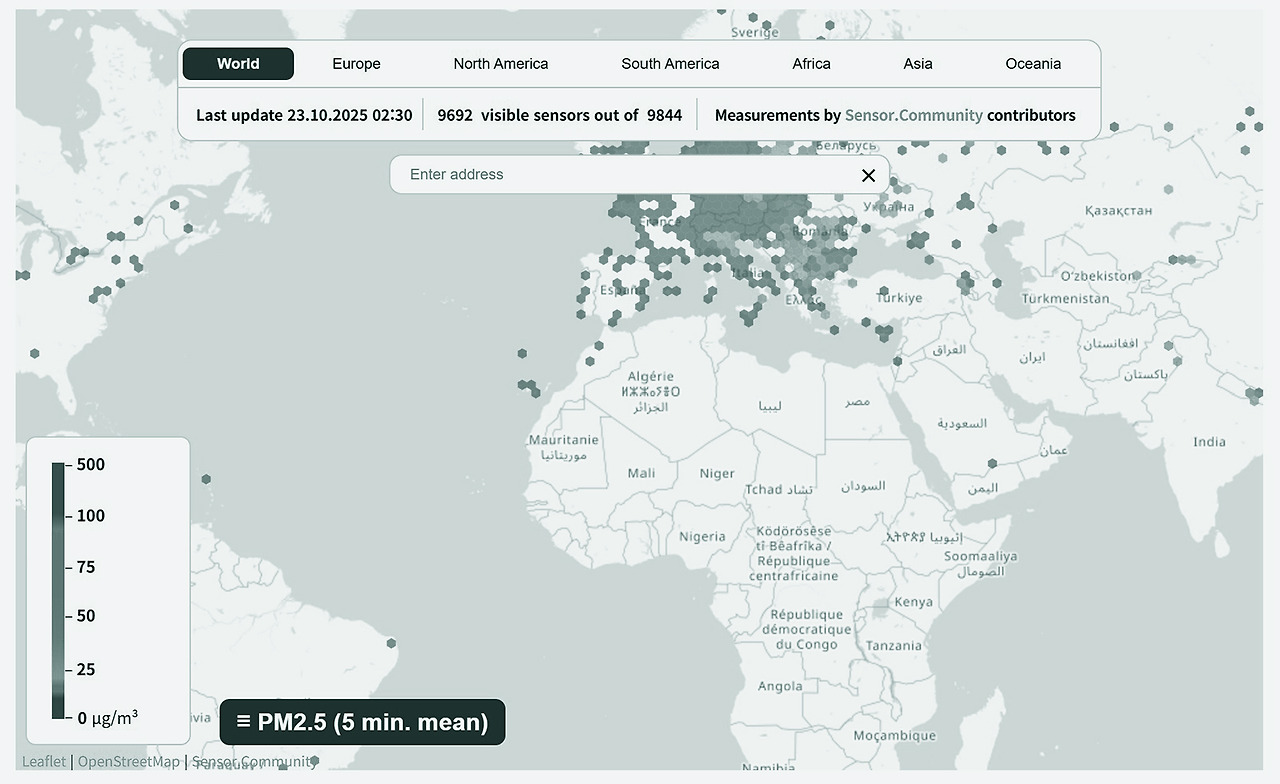1280x784 pixels.
Task: Pick the 25 value on the legend
Action: tap(86, 669)
